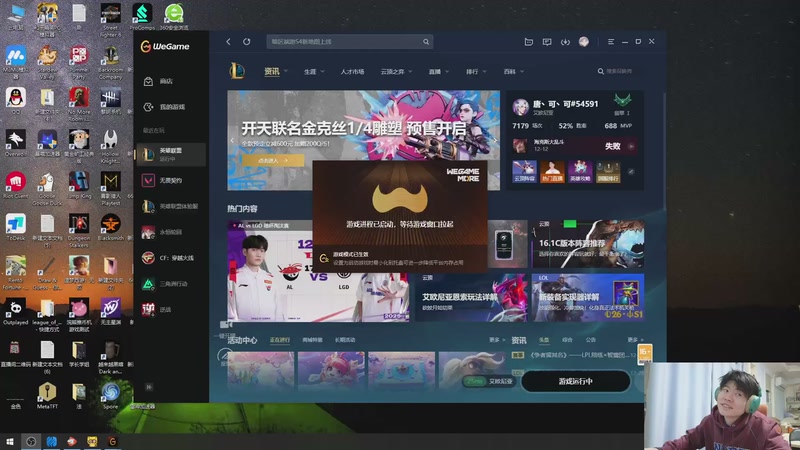This screenshot has height=450, width=800.
Task: Click 更多 next to 活动中心
Action: [496, 340]
